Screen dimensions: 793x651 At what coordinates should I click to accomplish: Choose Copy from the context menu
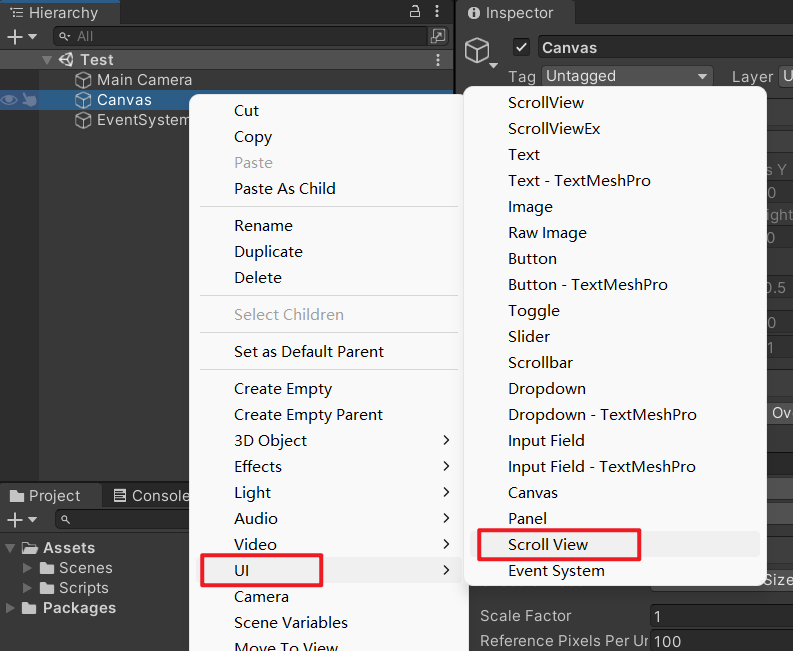[253, 137]
